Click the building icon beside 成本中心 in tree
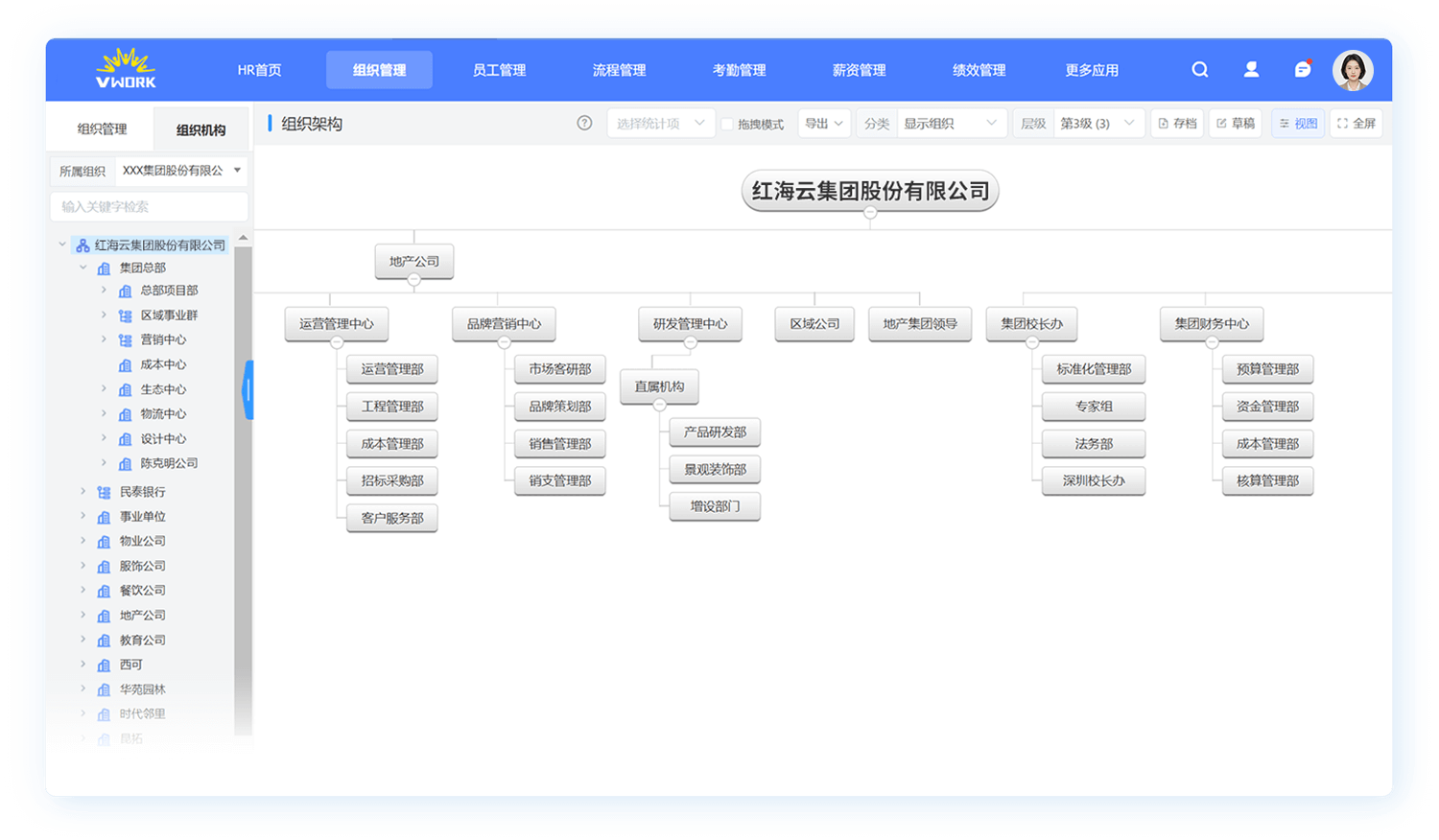The height and width of the screenshot is (840, 1439). [x=125, y=365]
